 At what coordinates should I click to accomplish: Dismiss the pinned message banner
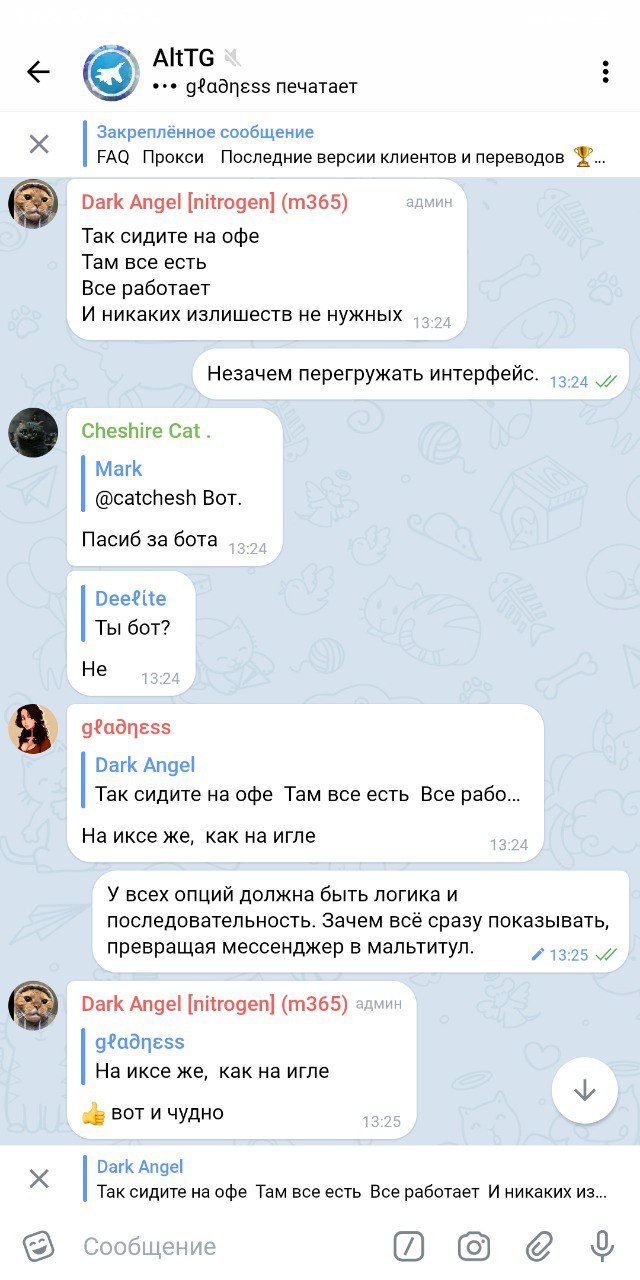click(x=39, y=144)
